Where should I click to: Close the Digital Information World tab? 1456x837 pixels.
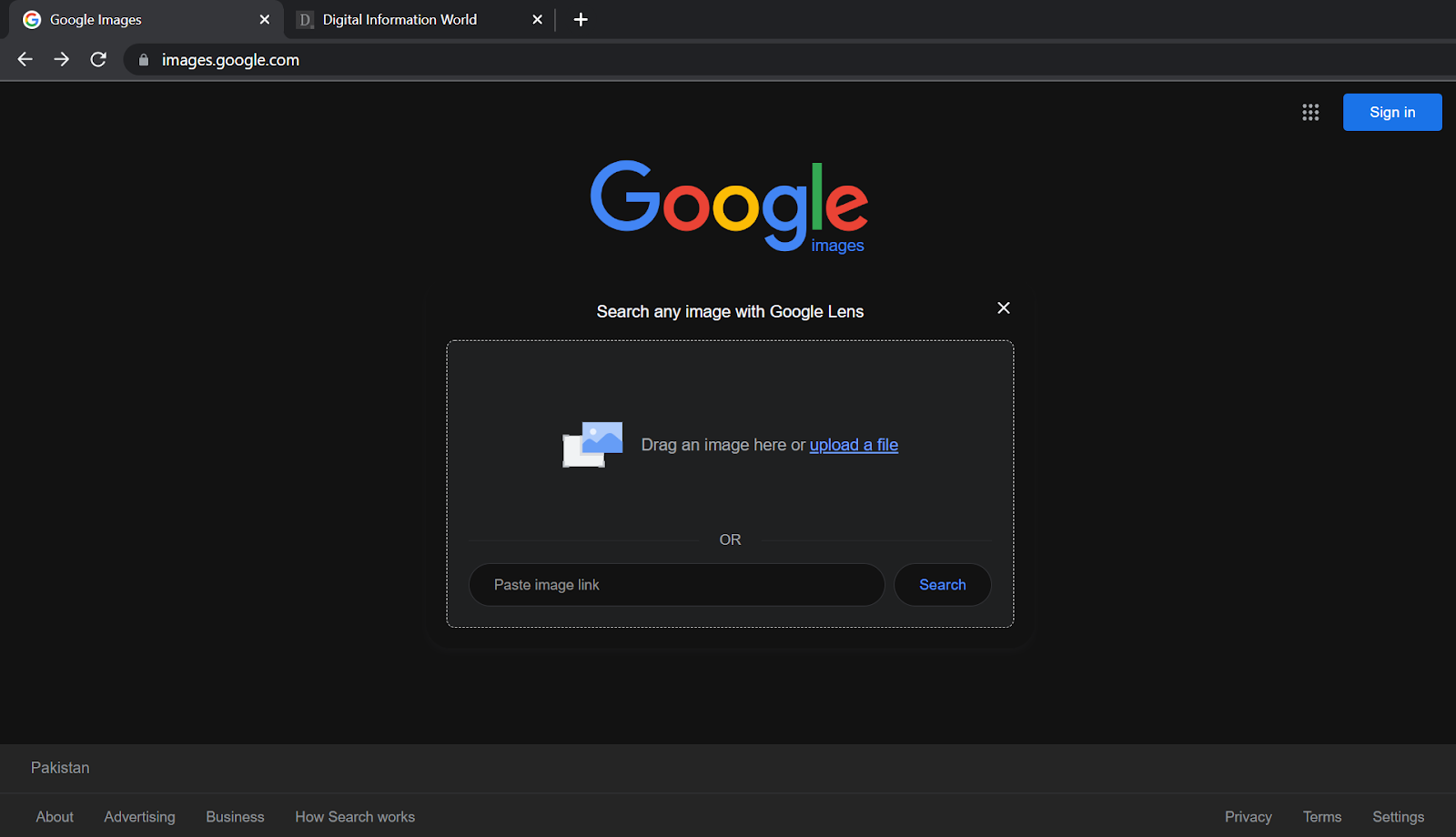[x=537, y=19]
